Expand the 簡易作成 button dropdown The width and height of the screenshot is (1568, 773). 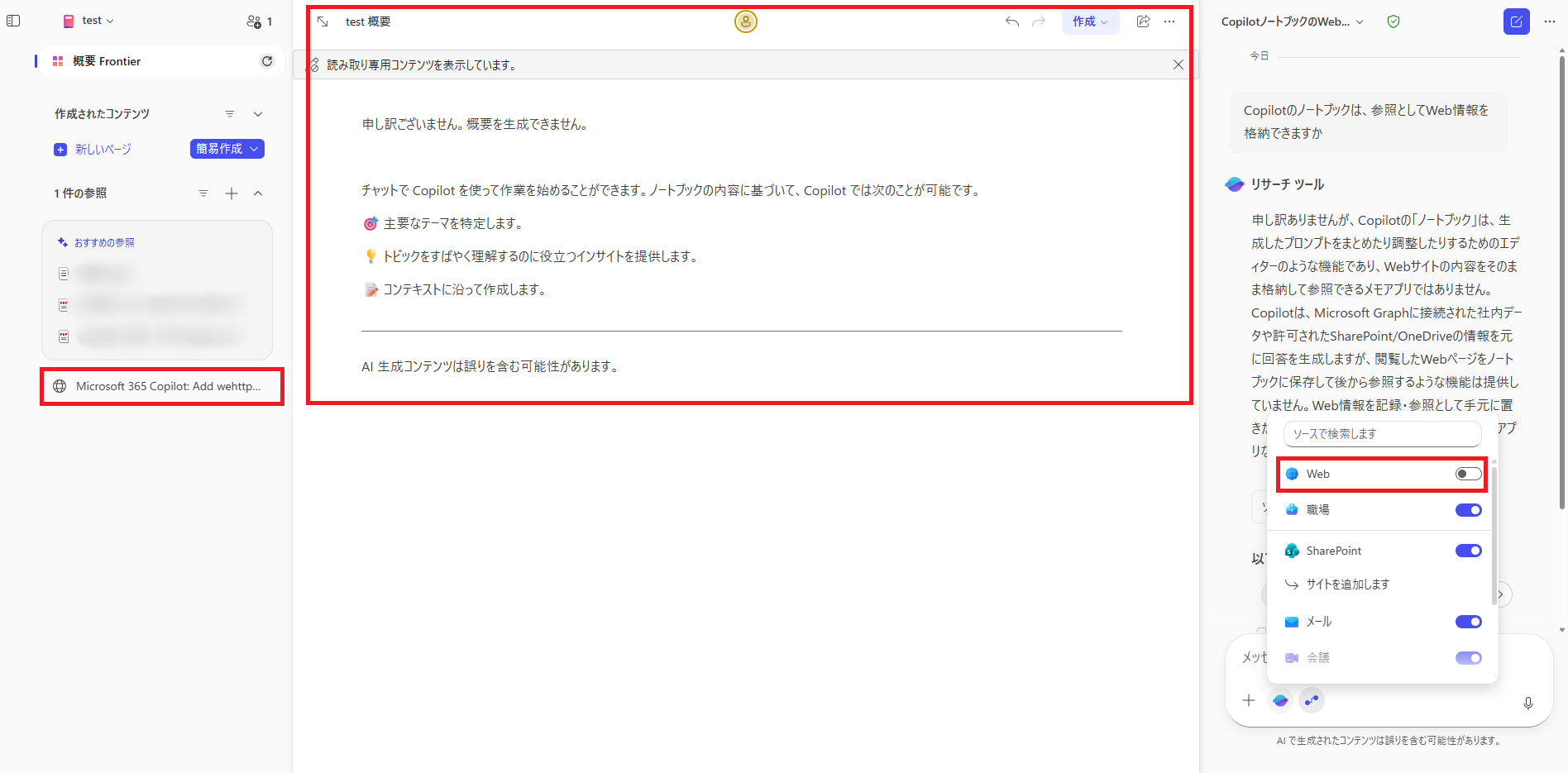pos(254,149)
